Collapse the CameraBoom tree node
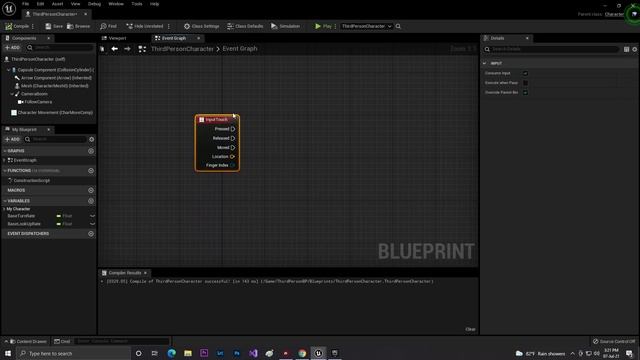Viewport: 640px width, 360px height. [12, 94]
